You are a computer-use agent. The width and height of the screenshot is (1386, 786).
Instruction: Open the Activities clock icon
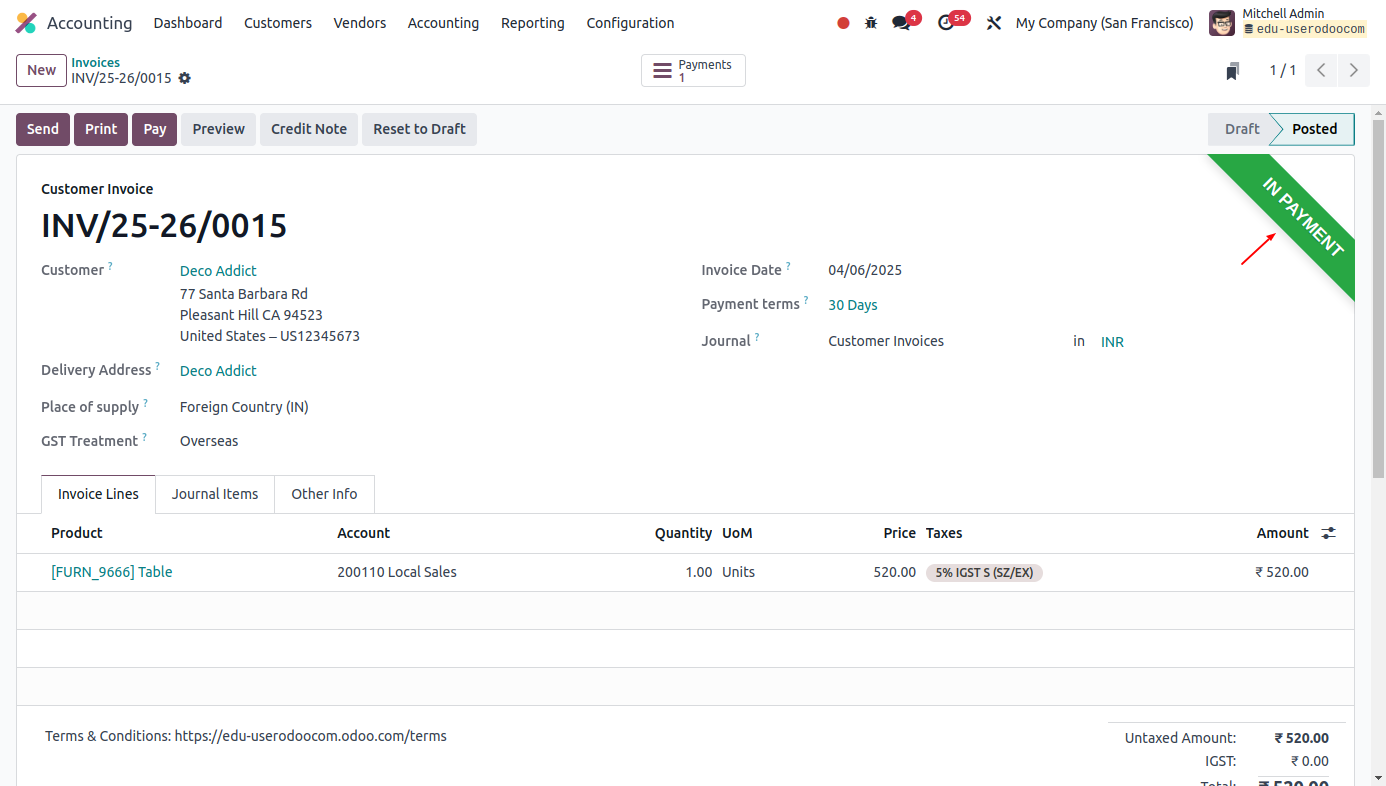click(x=947, y=22)
